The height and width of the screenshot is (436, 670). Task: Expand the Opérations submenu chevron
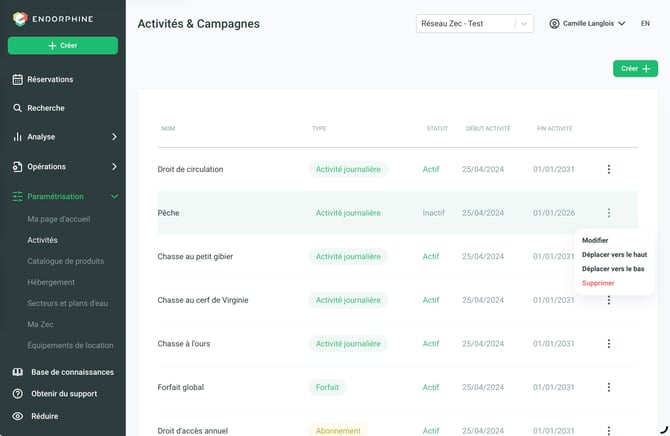coord(114,167)
